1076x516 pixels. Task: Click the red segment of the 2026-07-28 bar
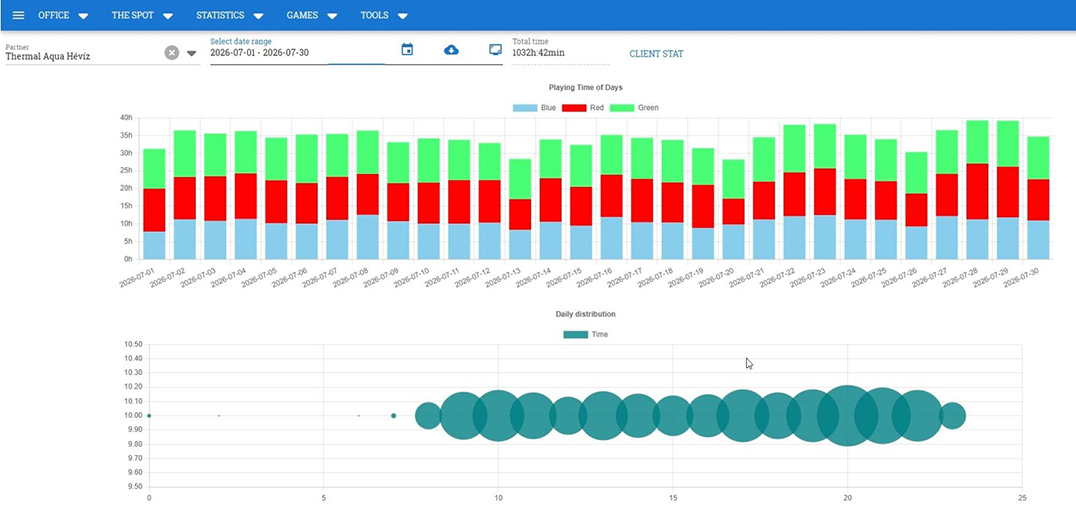[977, 191]
